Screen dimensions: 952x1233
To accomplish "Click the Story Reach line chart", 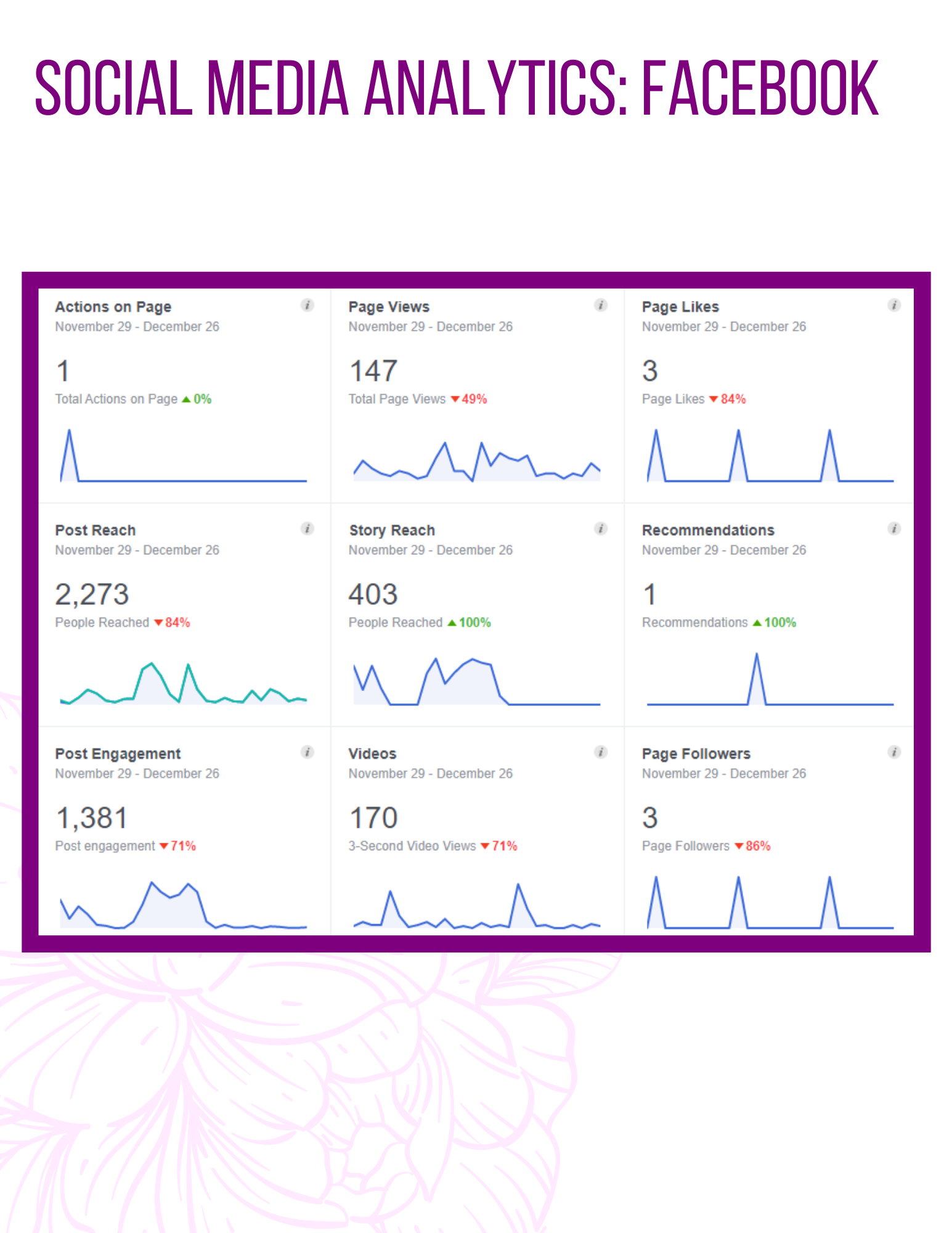I will (477, 681).
